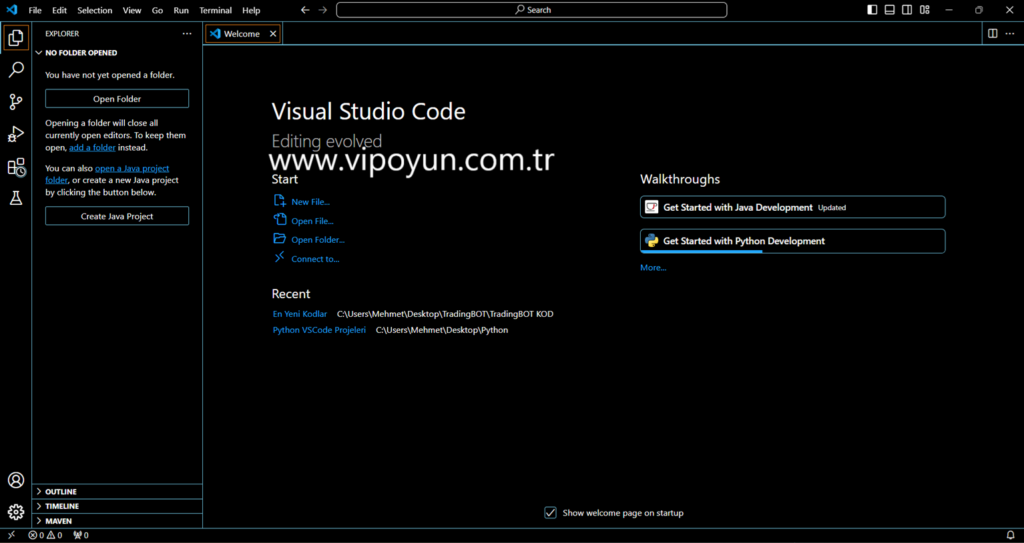The width and height of the screenshot is (1024, 543).
Task: Toggle secondary side bar layout icon
Action: point(907,10)
